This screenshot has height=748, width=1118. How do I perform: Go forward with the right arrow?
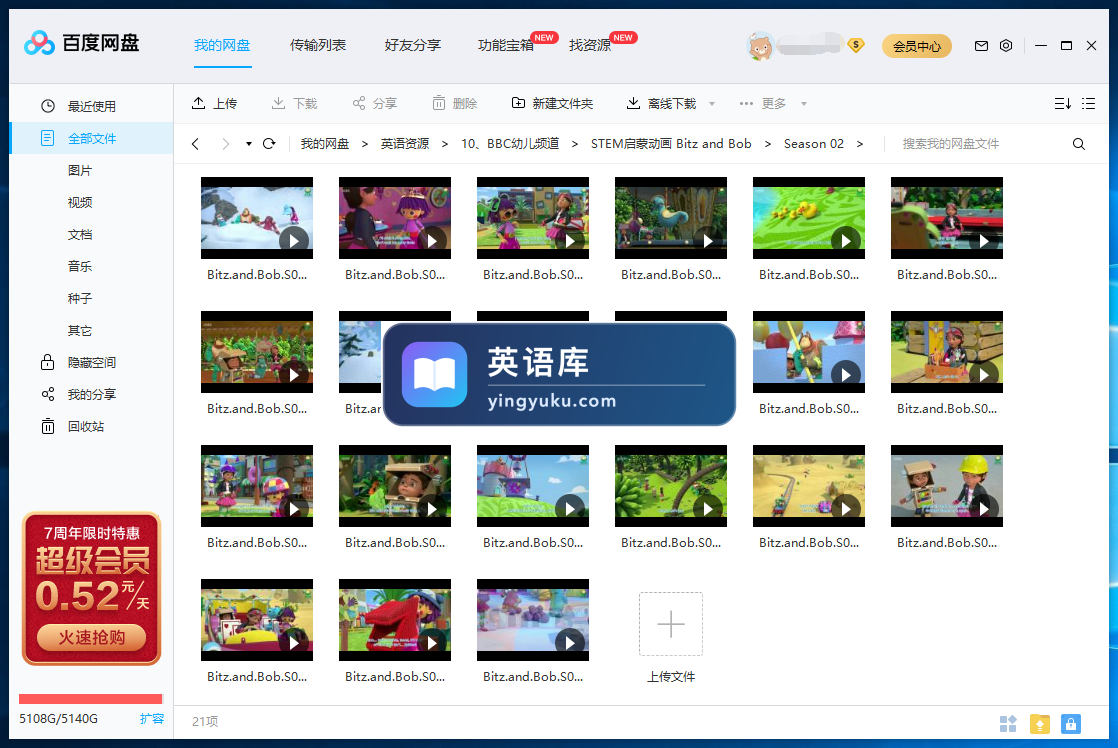[x=225, y=144]
